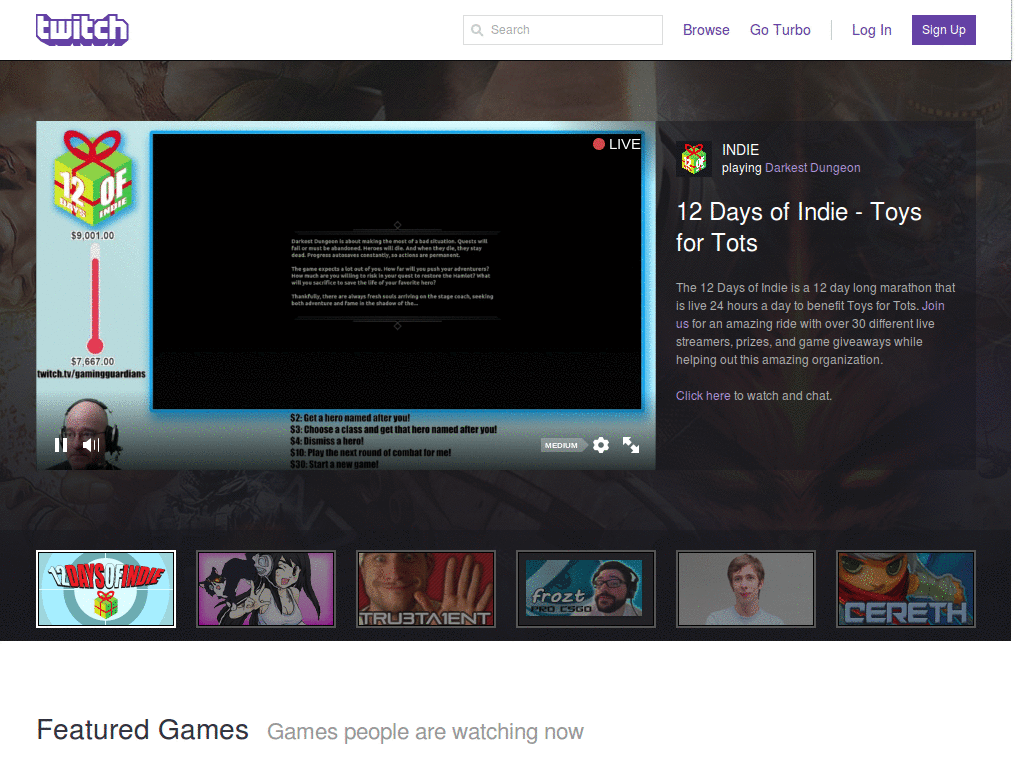Click the 12 Days of Indie gift box logo in video
This screenshot has width=1024, height=768.
click(93, 178)
